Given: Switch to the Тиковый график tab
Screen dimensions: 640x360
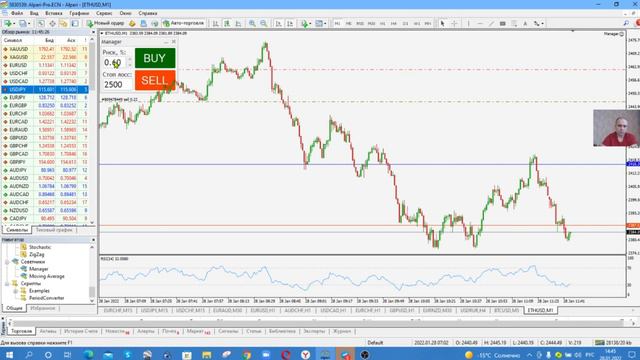Looking at the screenshot, I should coord(54,230).
